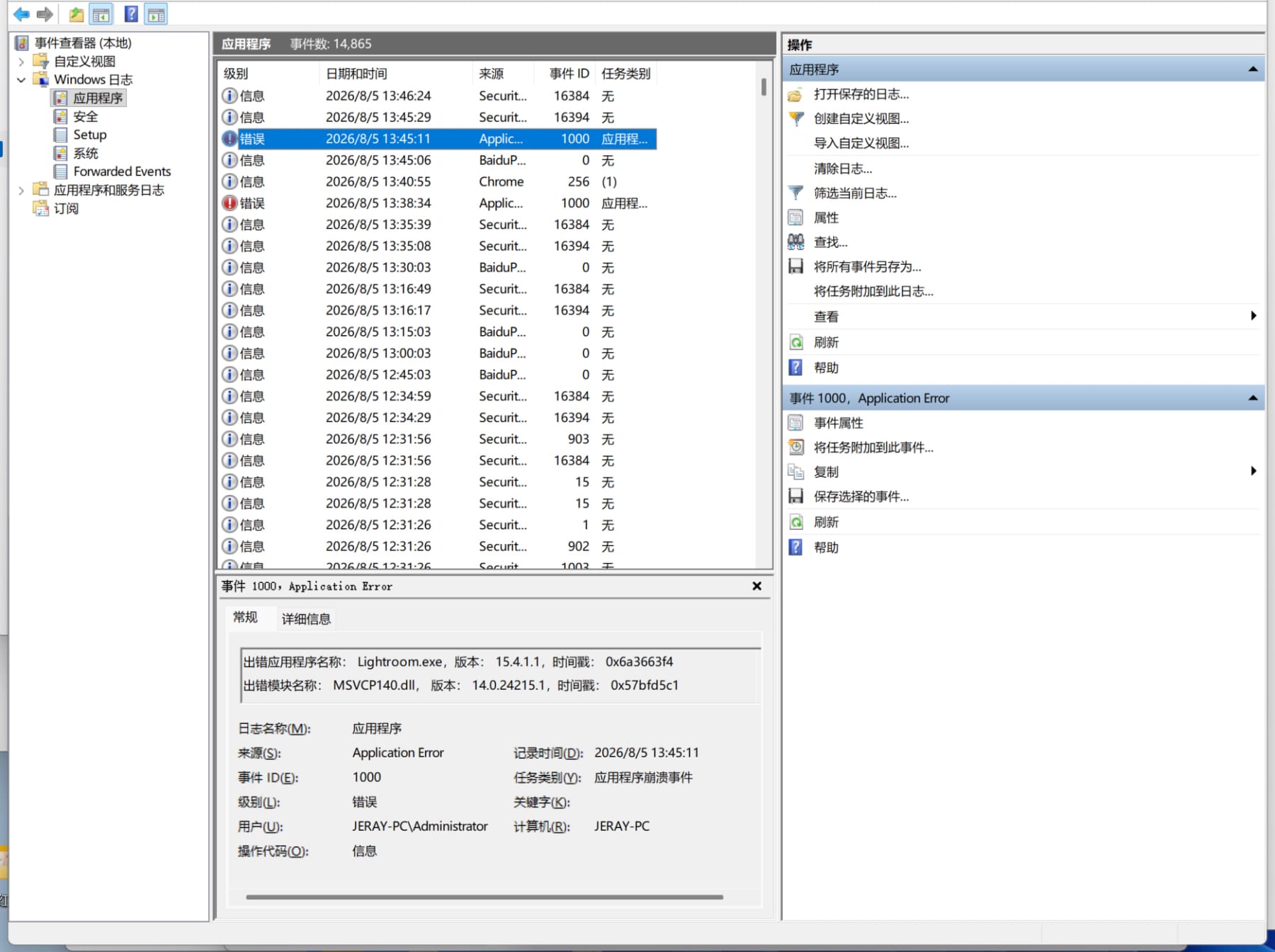The height and width of the screenshot is (952, 1275).
Task: Toggle the action pane toolbar icon
Action: click(x=156, y=14)
